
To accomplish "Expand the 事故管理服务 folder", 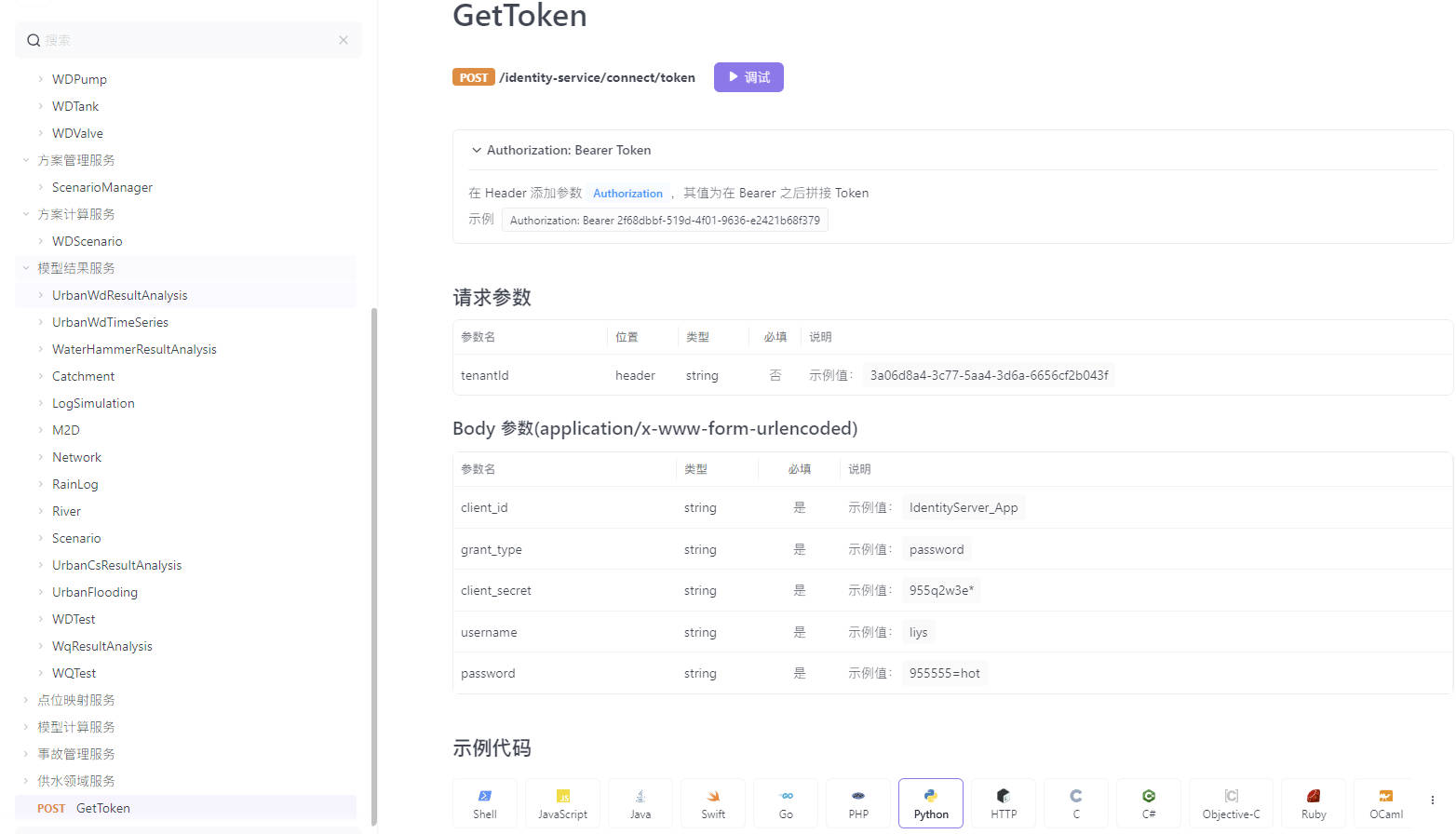I will coord(26,754).
